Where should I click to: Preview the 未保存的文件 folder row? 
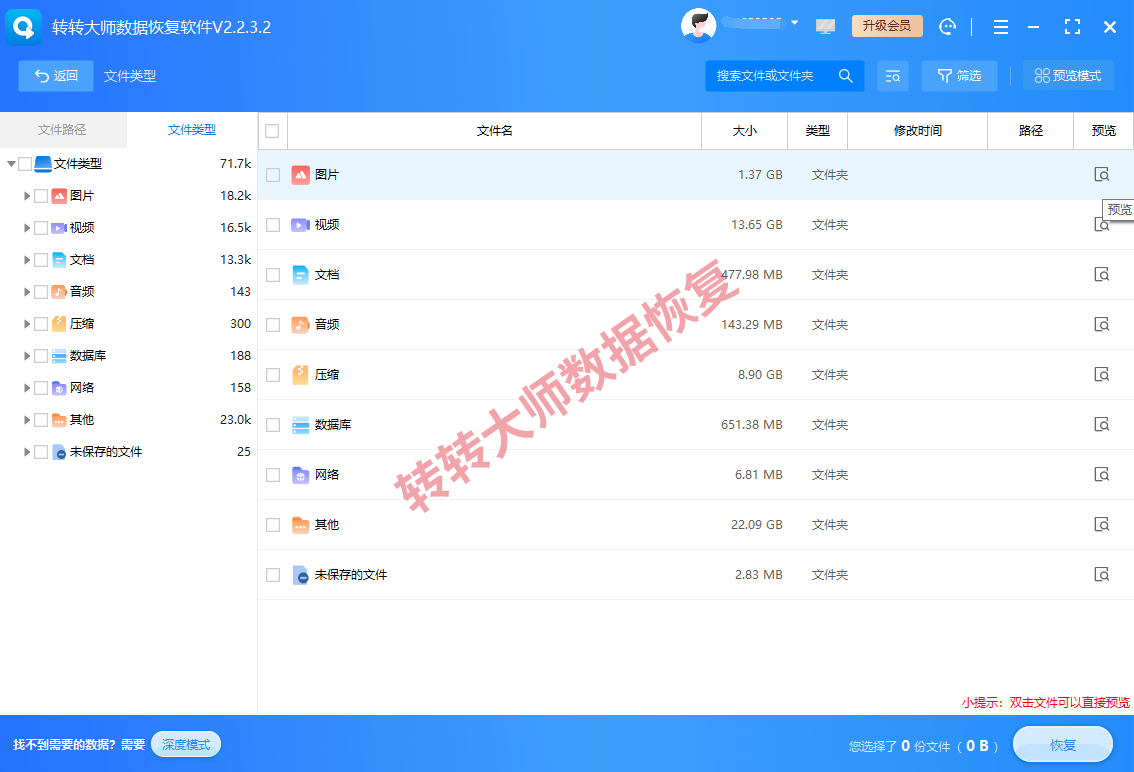point(1101,574)
